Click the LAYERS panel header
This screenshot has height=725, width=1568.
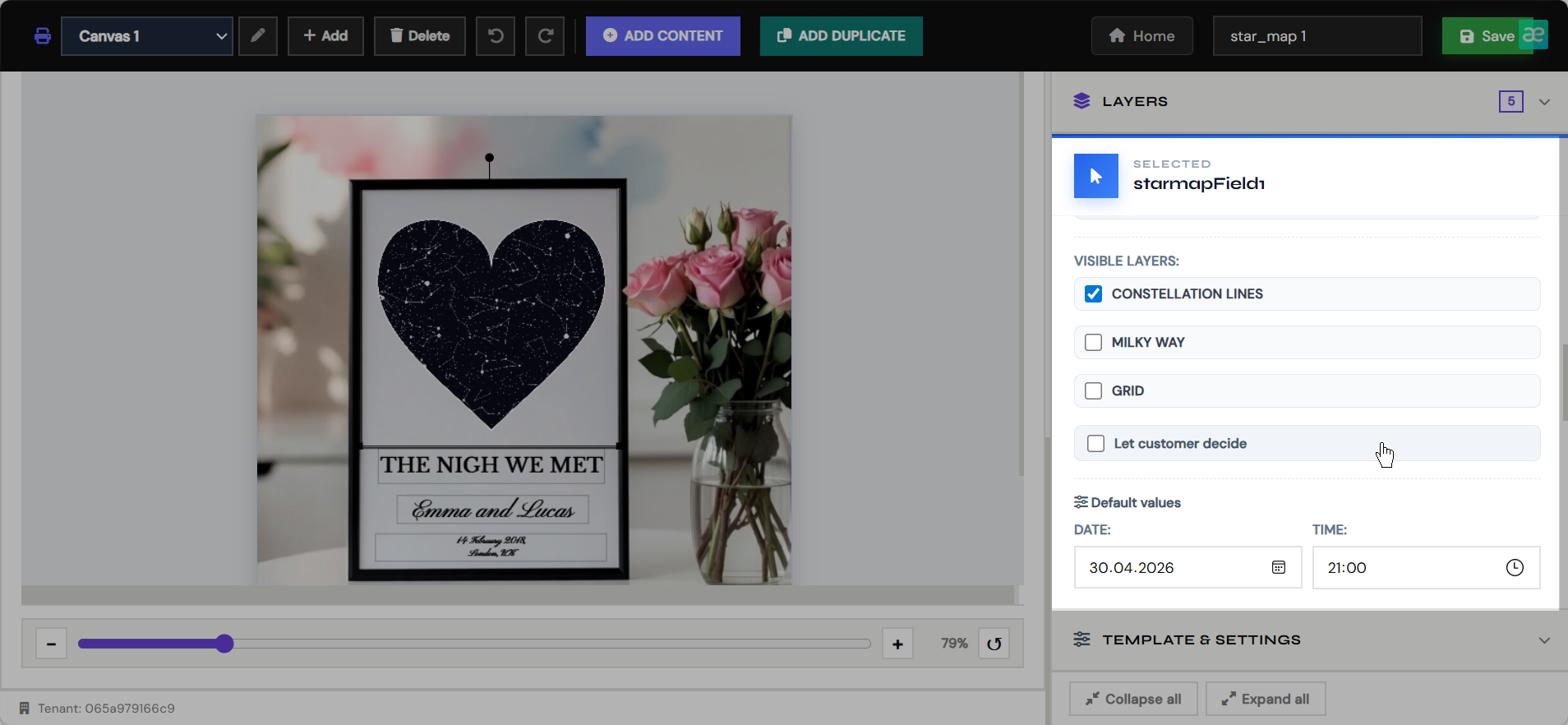(x=1309, y=102)
